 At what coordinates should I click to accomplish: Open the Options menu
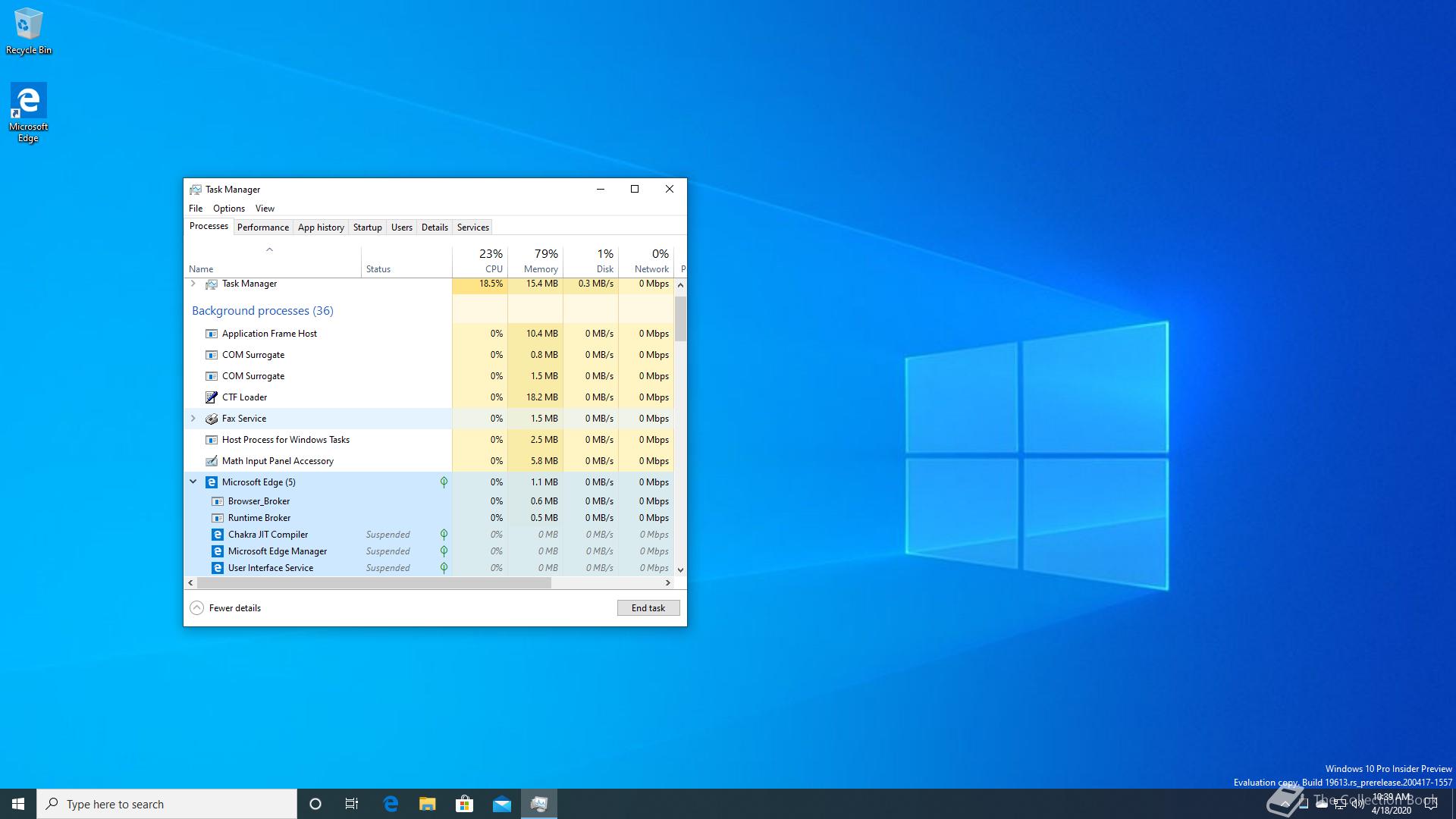pos(229,209)
